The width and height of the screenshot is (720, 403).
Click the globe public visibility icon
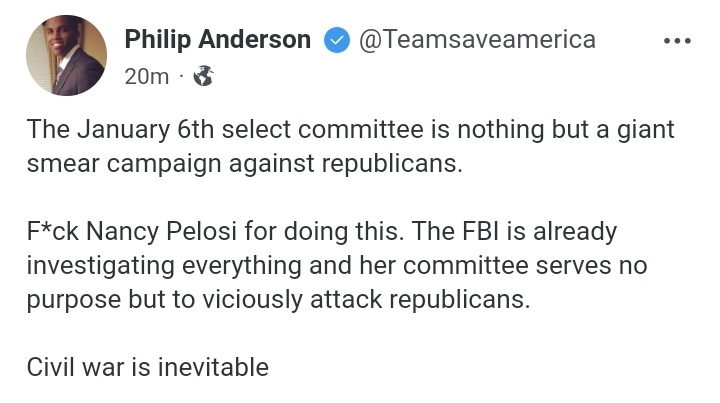tap(203, 76)
